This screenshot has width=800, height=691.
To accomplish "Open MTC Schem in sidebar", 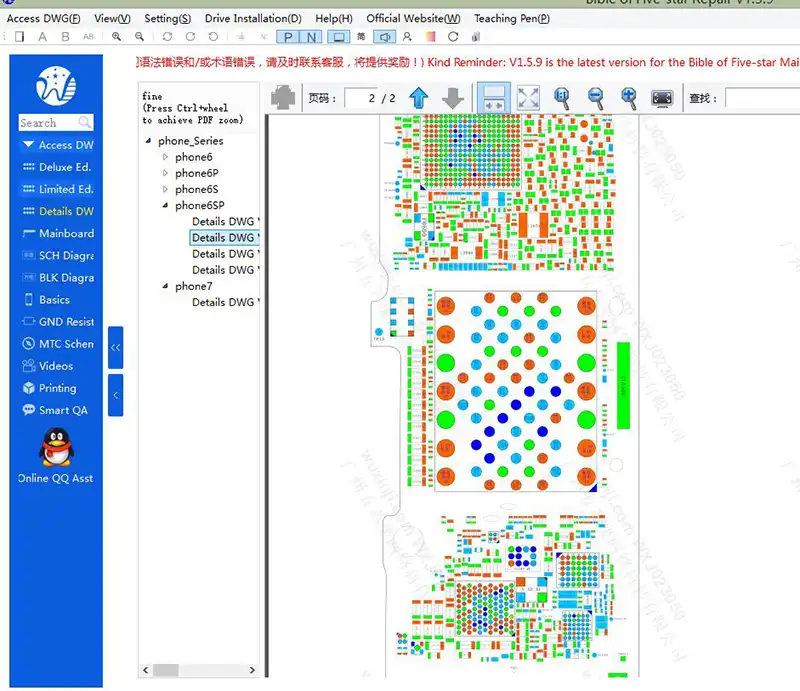I will coord(58,344).
